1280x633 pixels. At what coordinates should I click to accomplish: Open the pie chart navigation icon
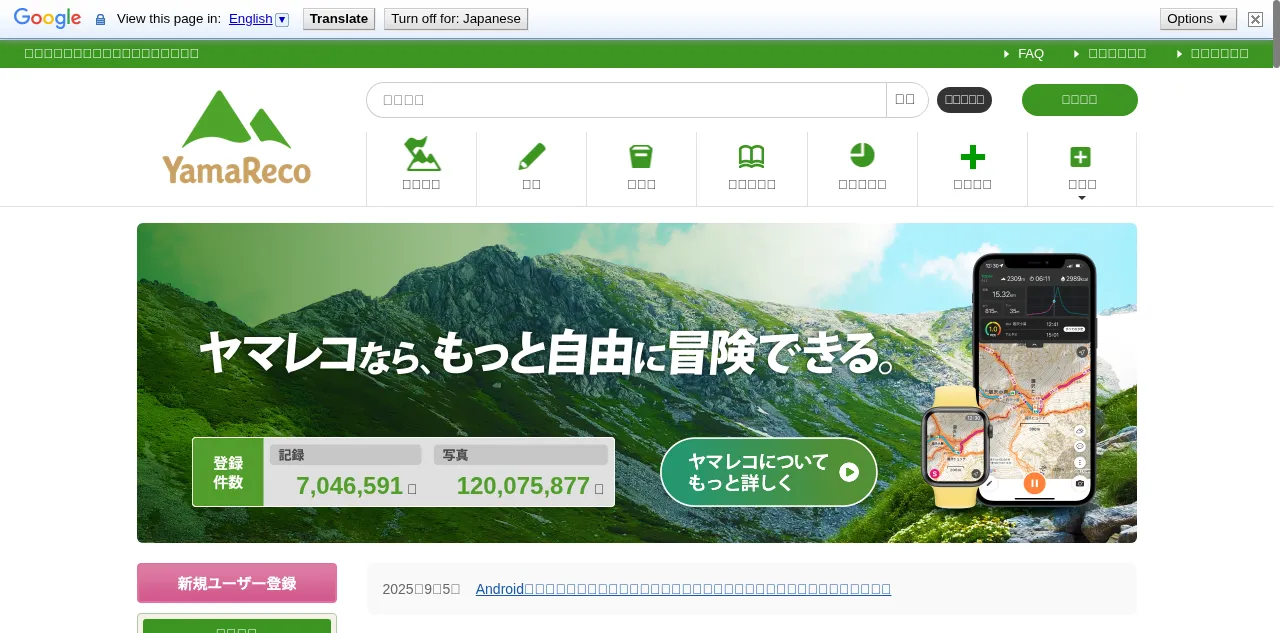coord(862,155)
